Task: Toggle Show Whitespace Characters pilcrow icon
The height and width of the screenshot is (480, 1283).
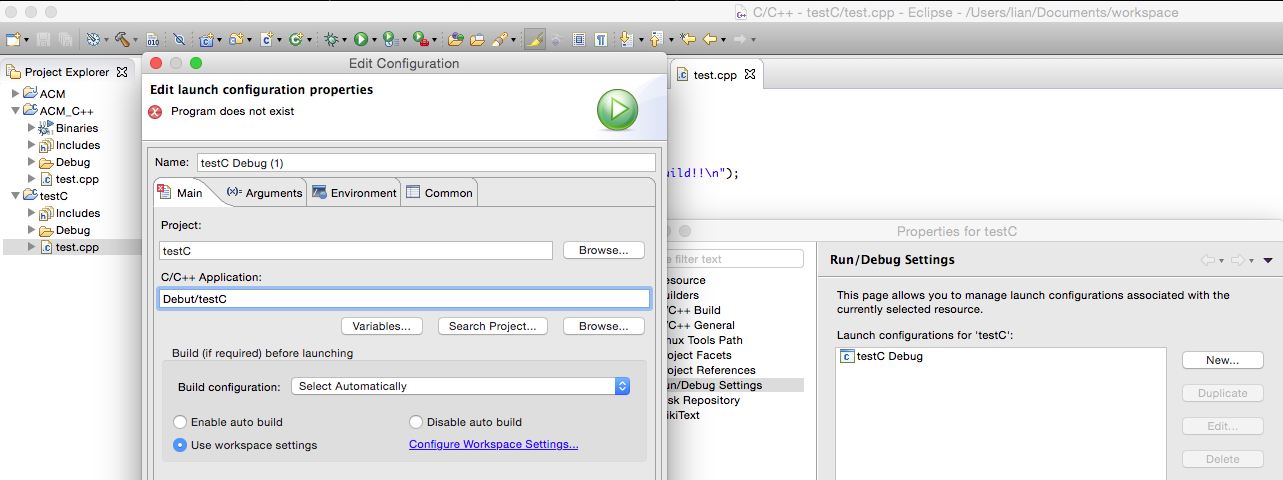Action: (601, 39)
